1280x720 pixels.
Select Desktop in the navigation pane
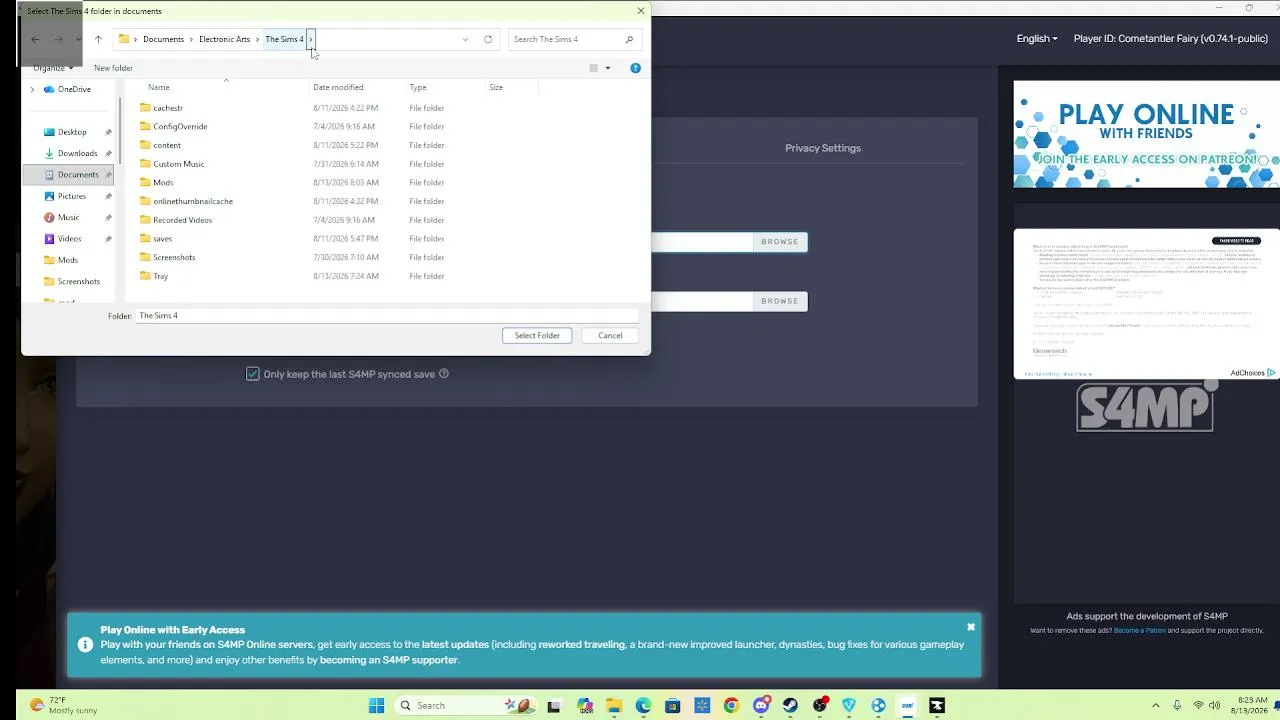click(72, 132)
